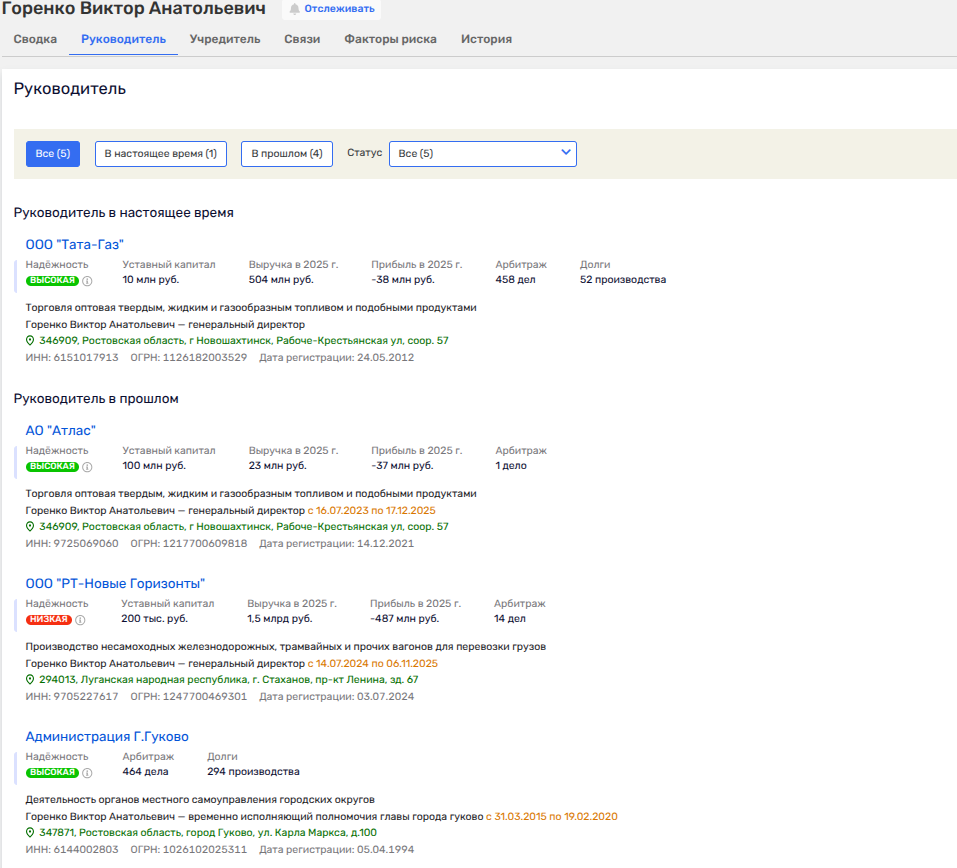Click info icon beside РТ-Новые Горизонты НИЗКАЯ badge
957x868 pixels.
tap(81, 620)
